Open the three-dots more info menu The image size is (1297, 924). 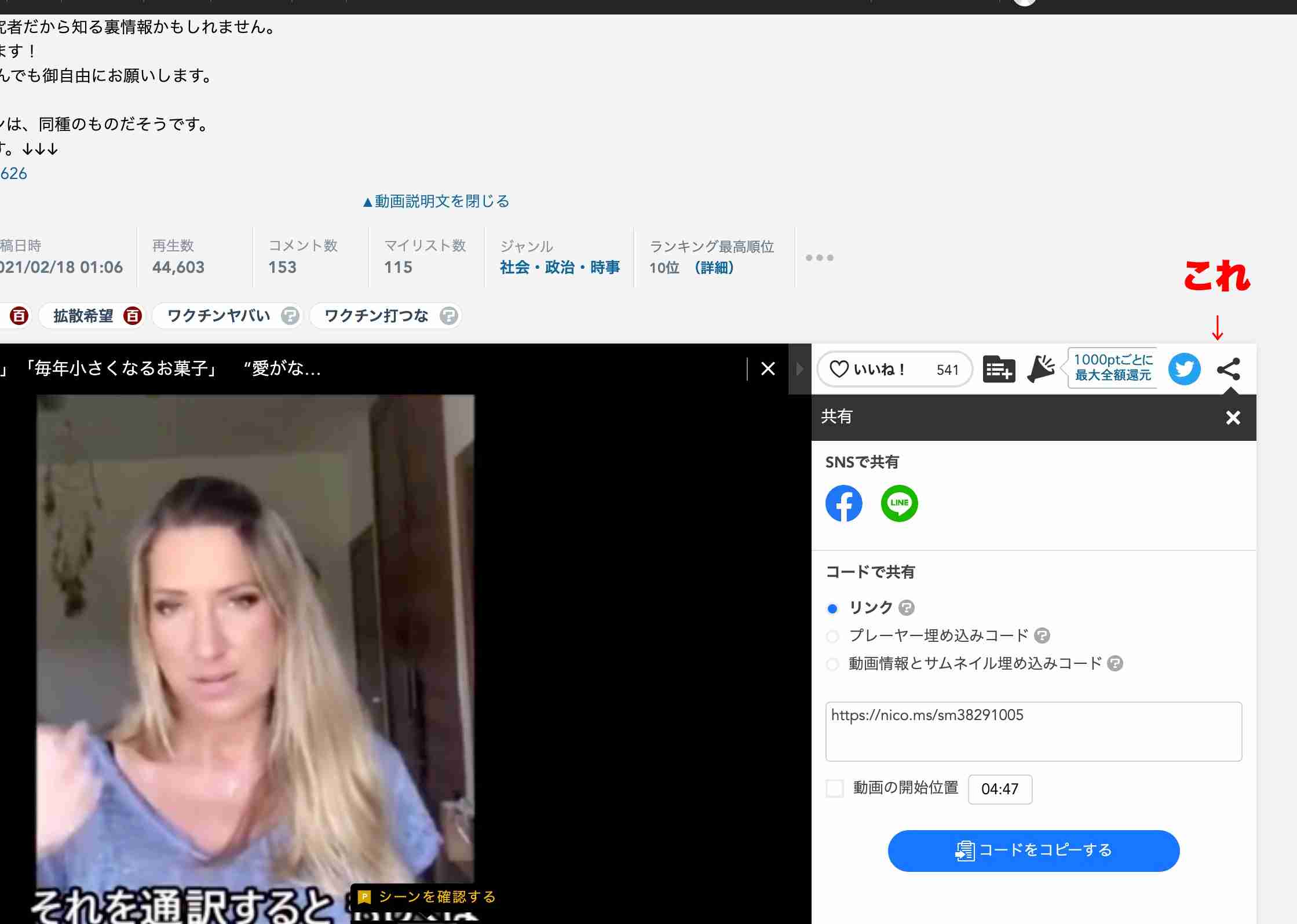[x=819, y=257]
